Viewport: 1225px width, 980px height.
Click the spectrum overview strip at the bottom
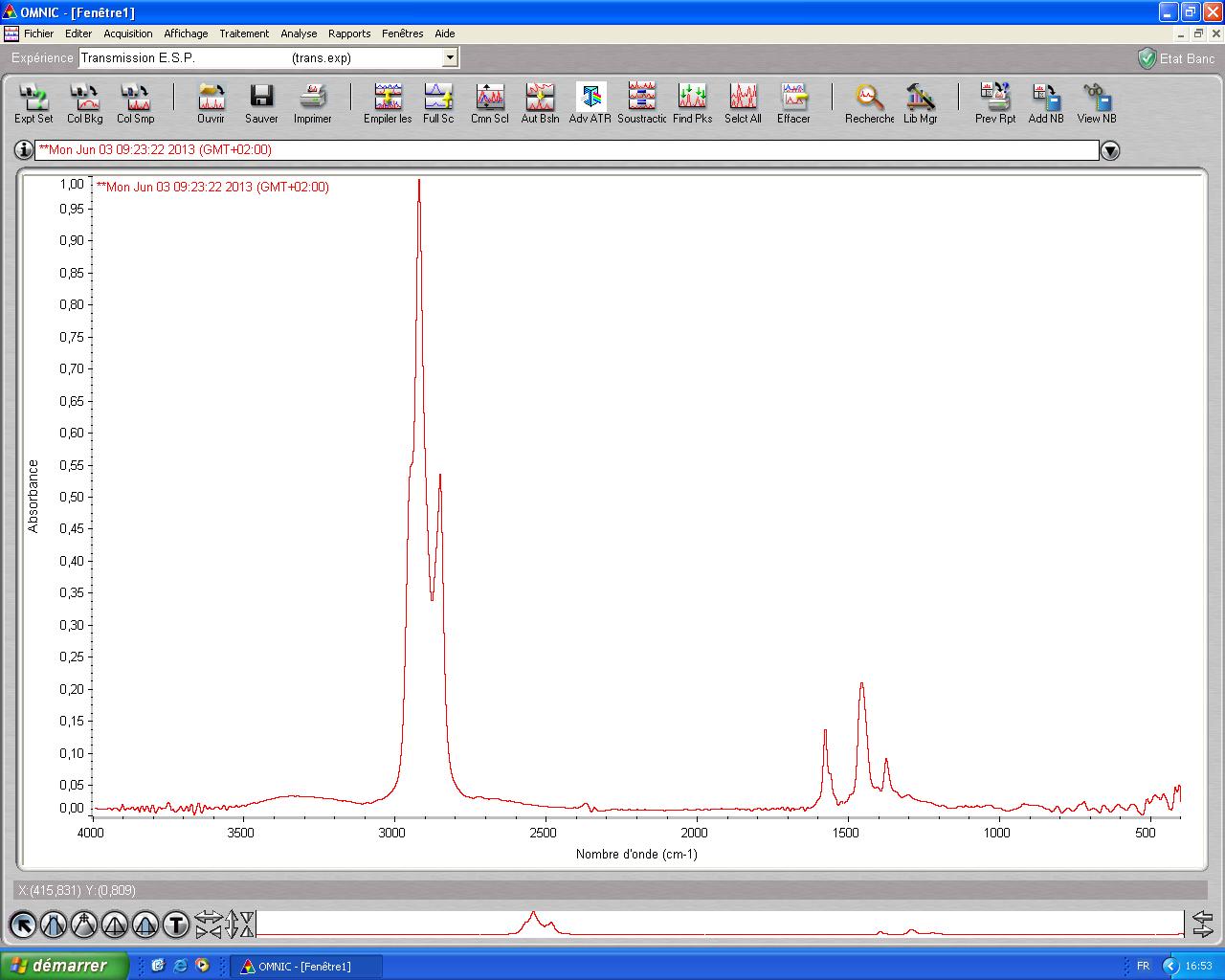coord(720,924)
